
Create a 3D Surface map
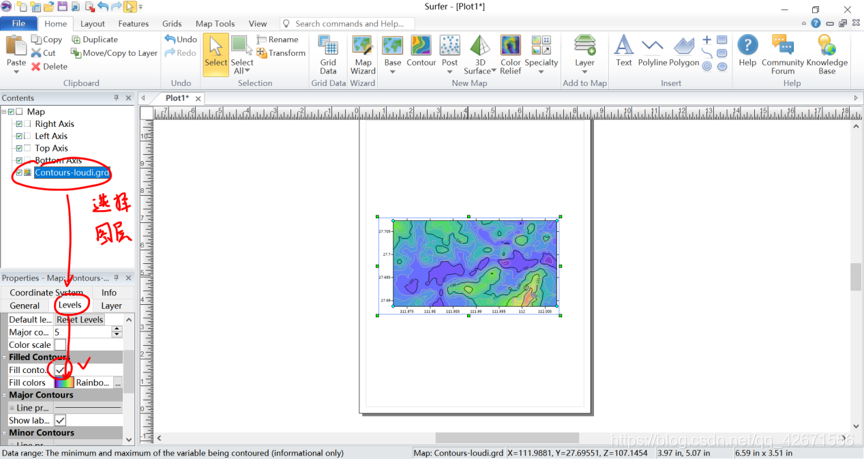pyautogui.click(x=480, y=54)
